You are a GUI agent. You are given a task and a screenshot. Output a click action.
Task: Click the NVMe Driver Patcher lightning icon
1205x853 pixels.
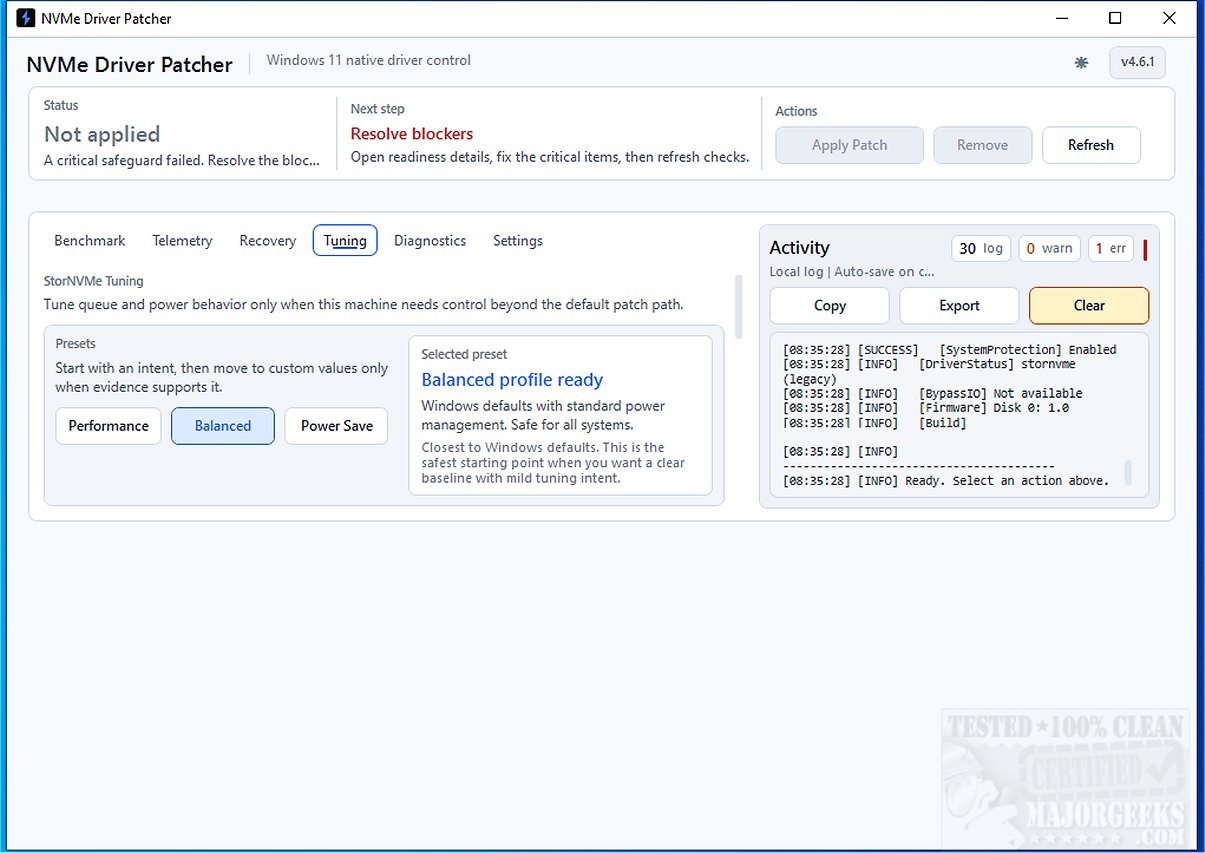[x=26, y=18]
